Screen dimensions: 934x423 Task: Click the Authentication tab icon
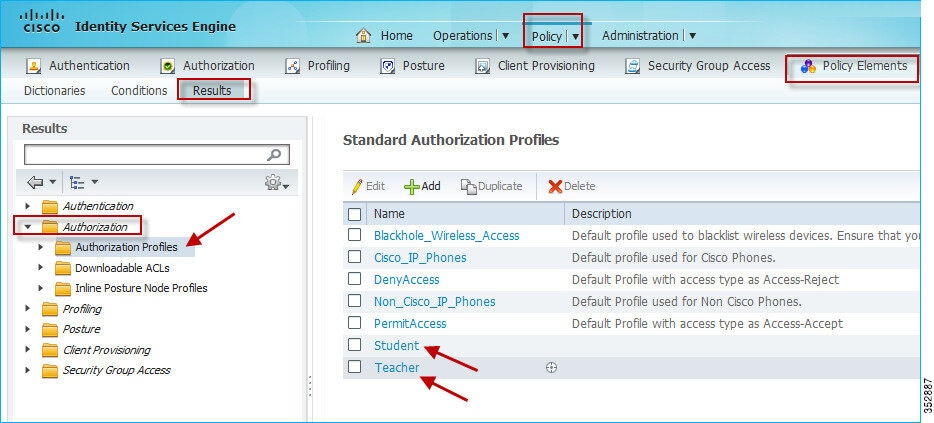[34, 66]
